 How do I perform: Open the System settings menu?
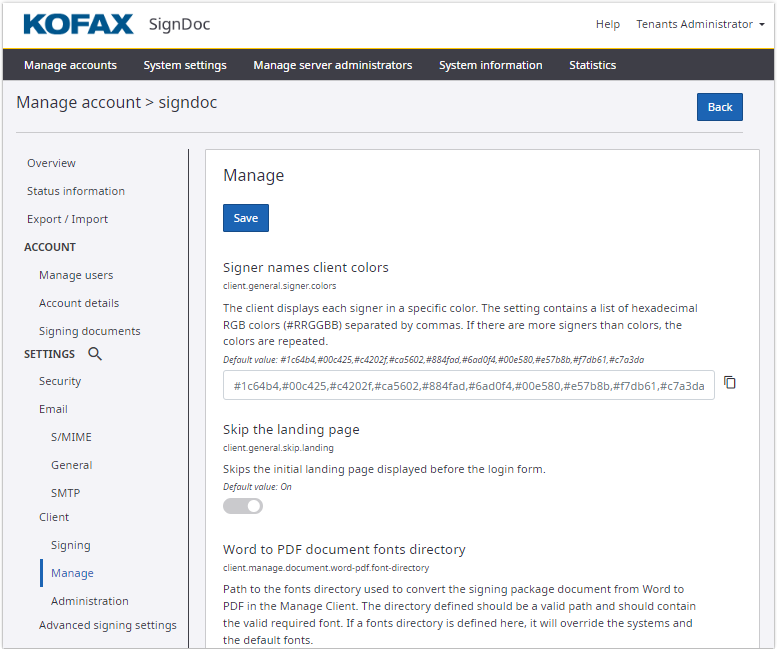point(185,65)
